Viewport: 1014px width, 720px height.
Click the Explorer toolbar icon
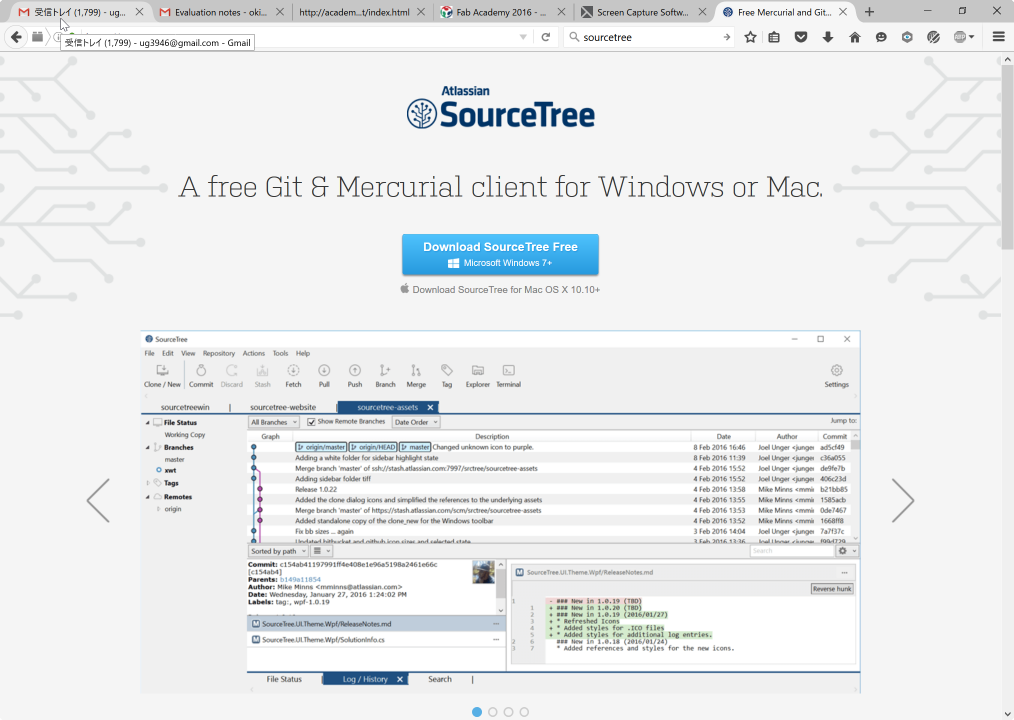tap(478, 375)
